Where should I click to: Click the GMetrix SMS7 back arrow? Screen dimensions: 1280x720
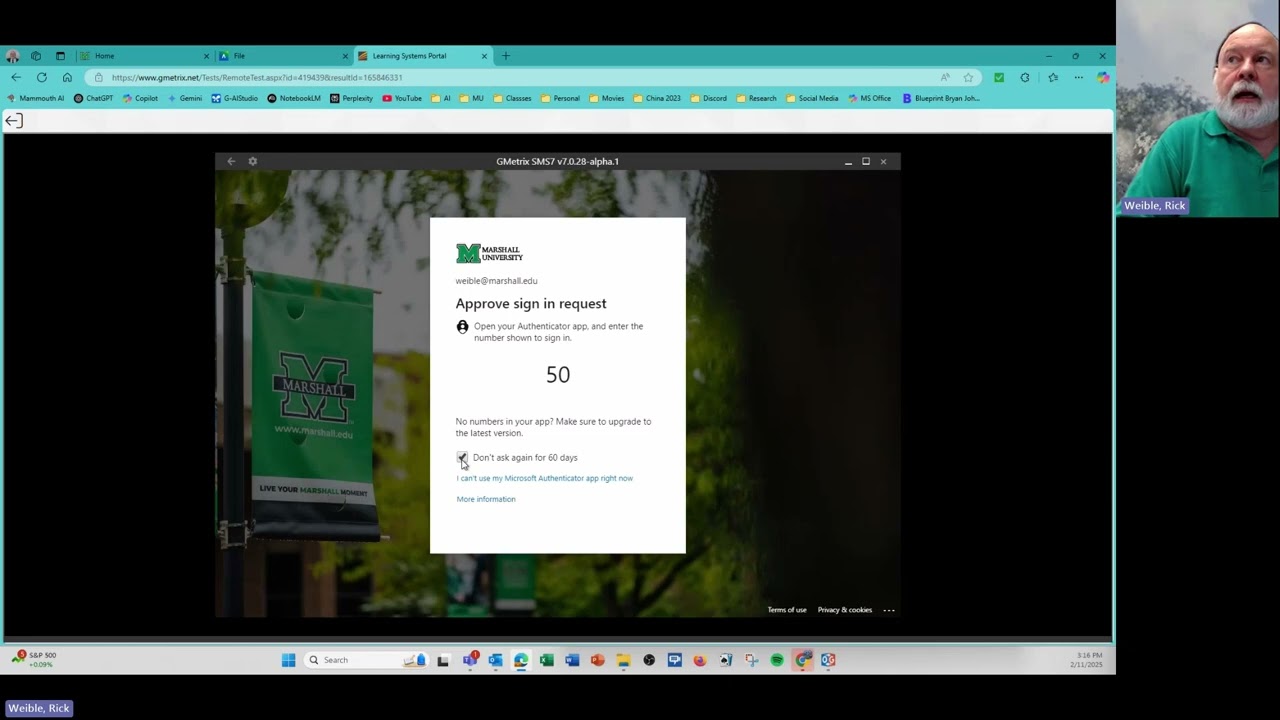[x=231, y=161]
